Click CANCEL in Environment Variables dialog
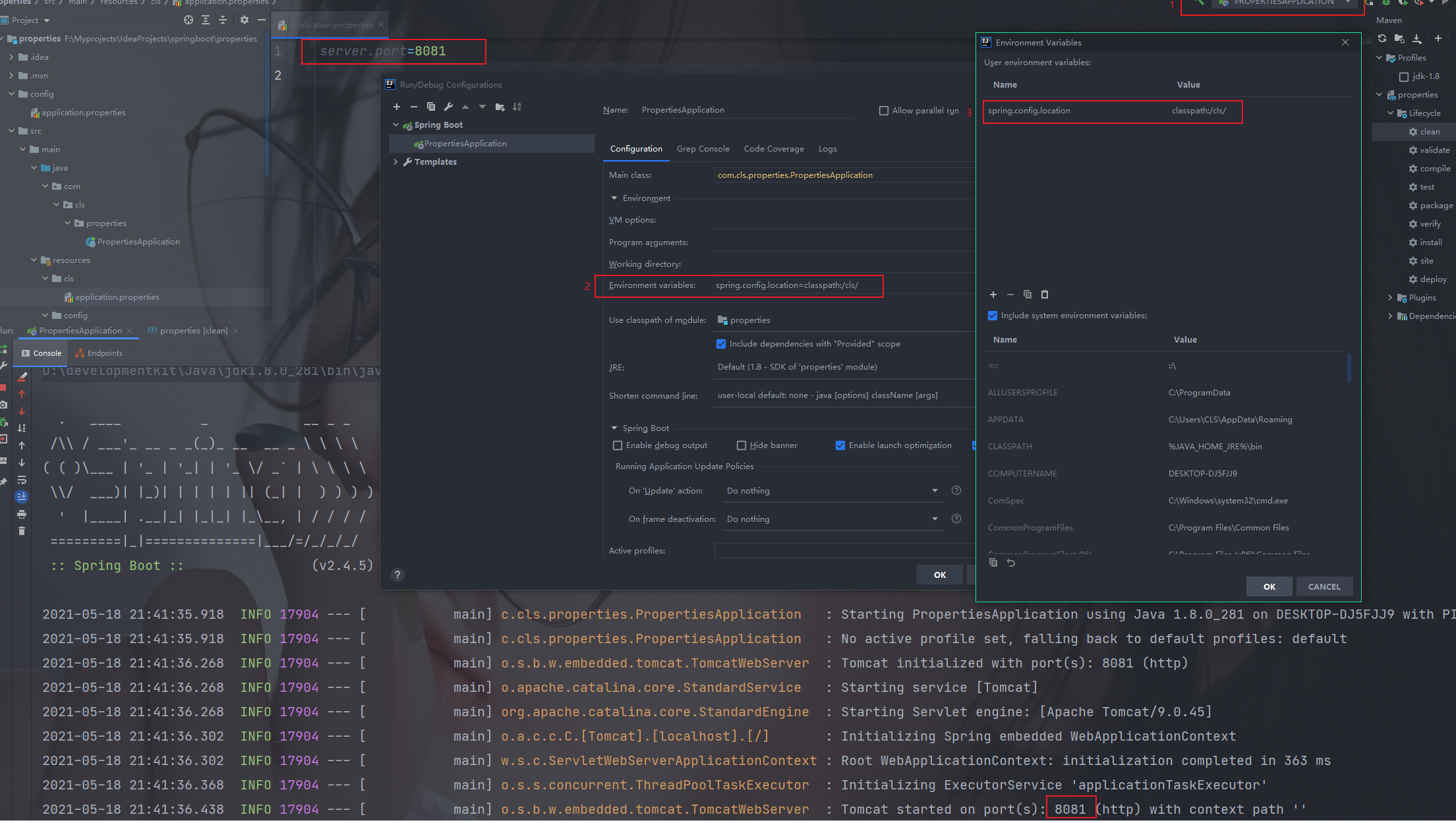Viewport: 1456px width, 823px height. (x=1324, y=586)
